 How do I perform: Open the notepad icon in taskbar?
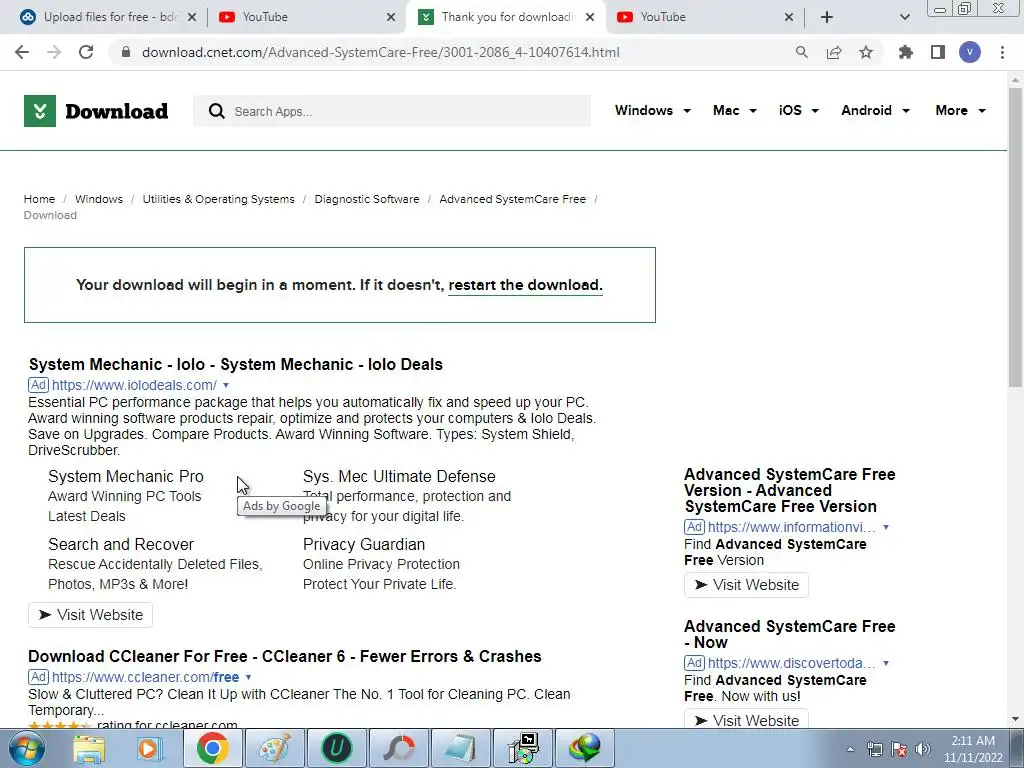tap(460, 748)
